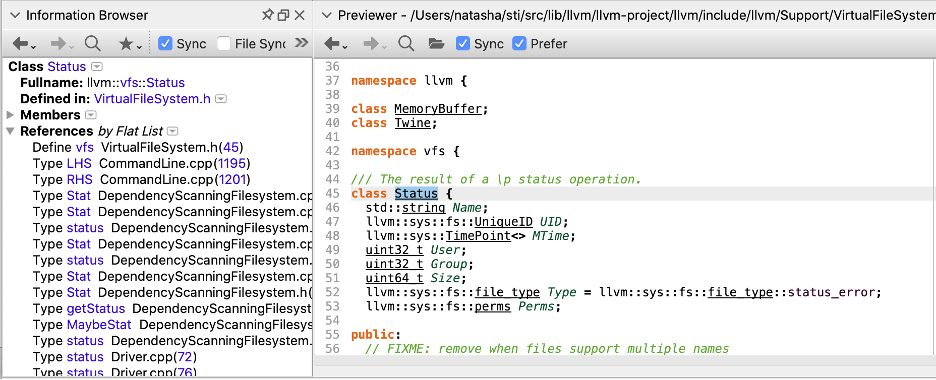Click MemoryBuffer in code line 39
Viewport: 936px width, 380px height.
click(x=438, y=109)
